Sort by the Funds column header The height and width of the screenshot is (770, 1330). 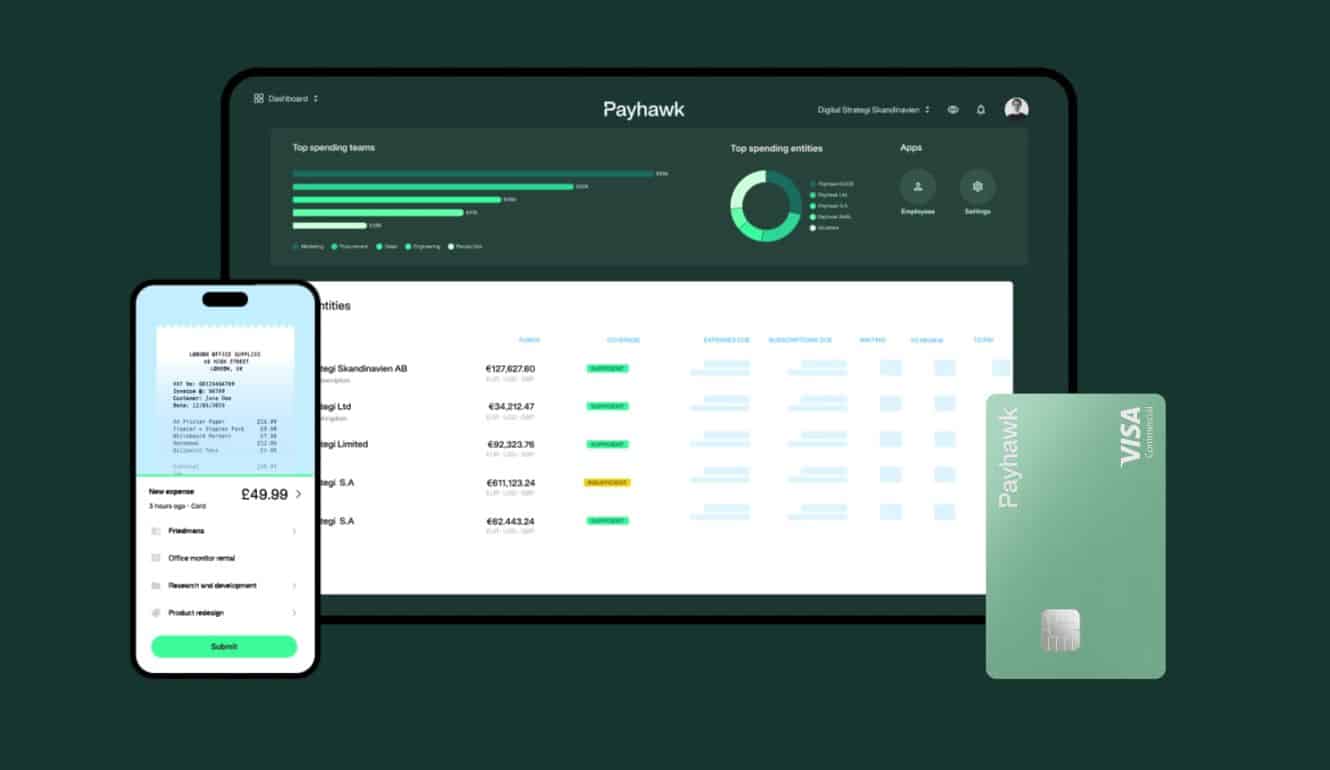tap(529, 340)
